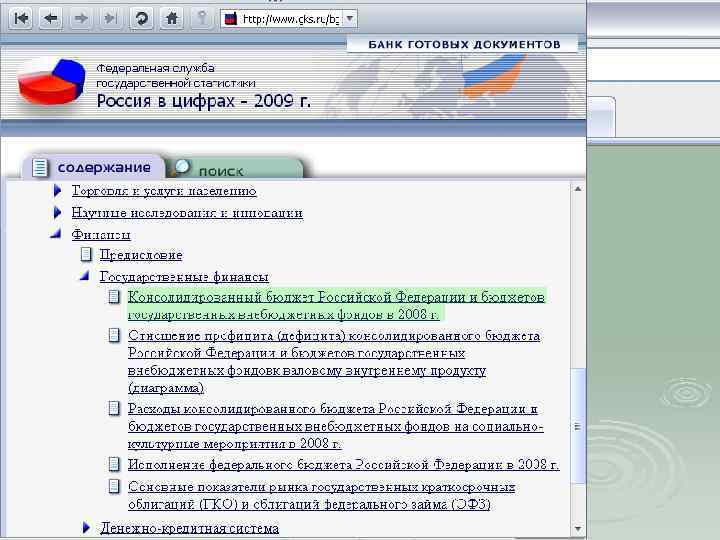
Task: Open the Торговля и услуги населению link
Action: [164, 191]
